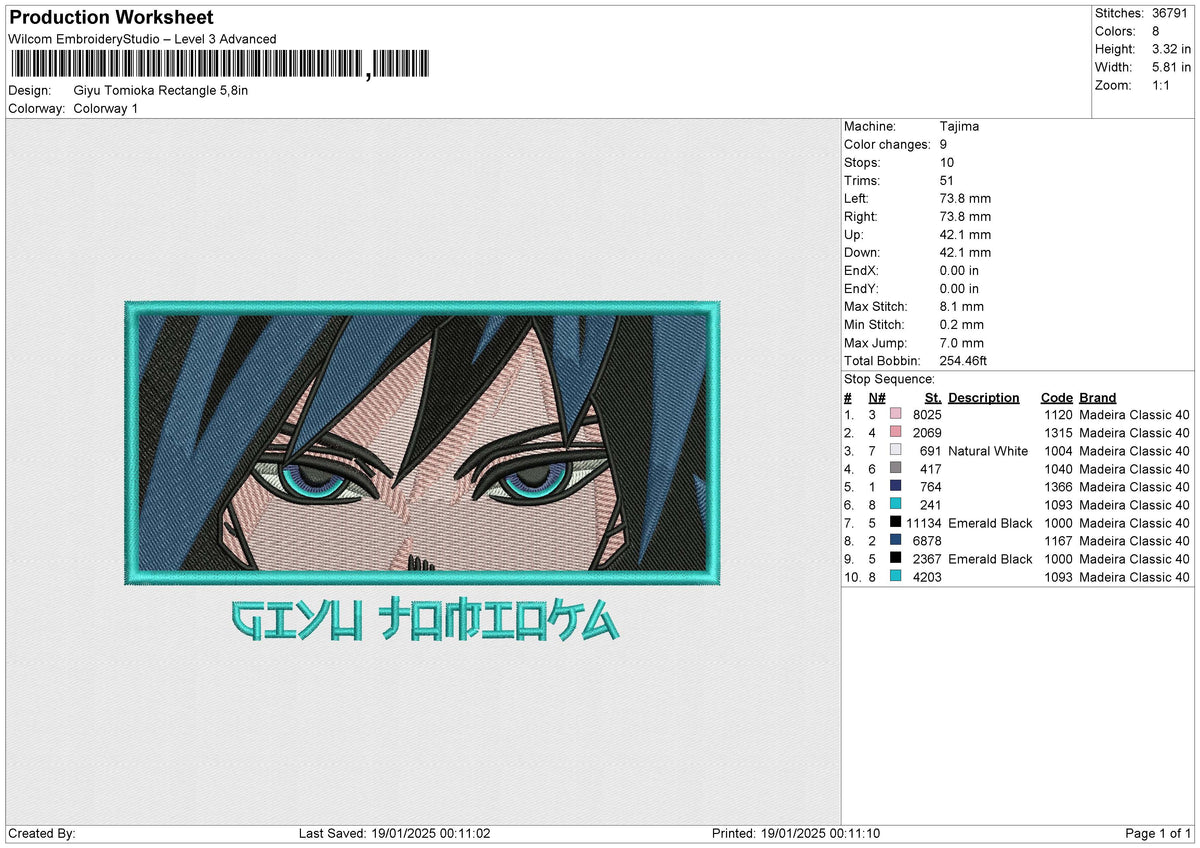
Task: Click the 'Code' column header
Action: 1057,397
